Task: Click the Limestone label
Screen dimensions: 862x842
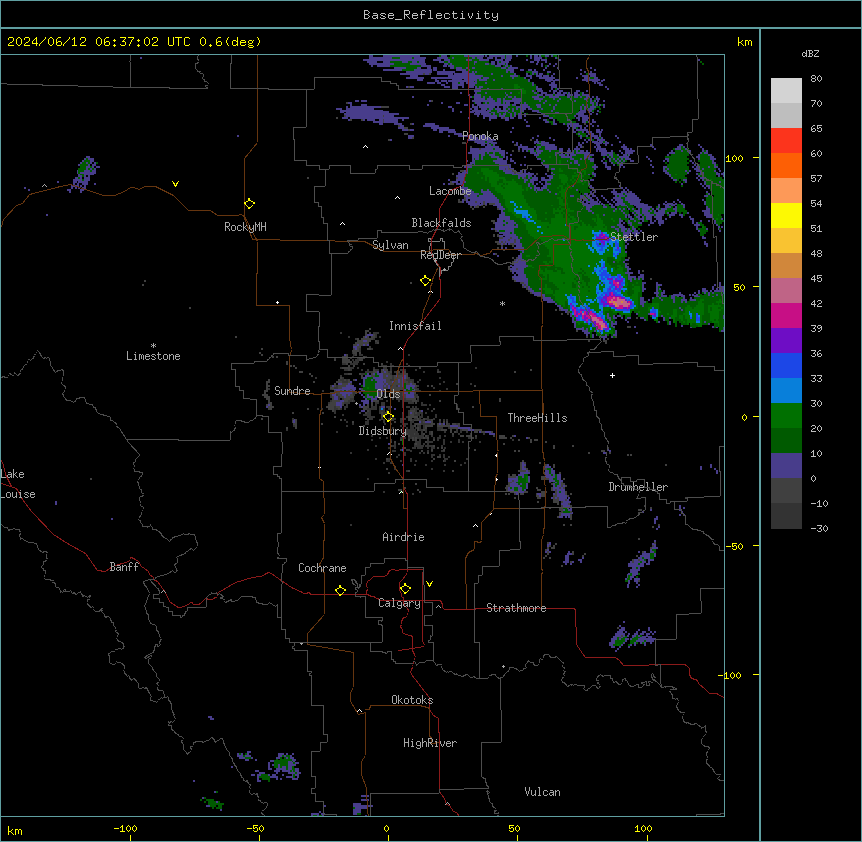Action: (x=153, y=356)
